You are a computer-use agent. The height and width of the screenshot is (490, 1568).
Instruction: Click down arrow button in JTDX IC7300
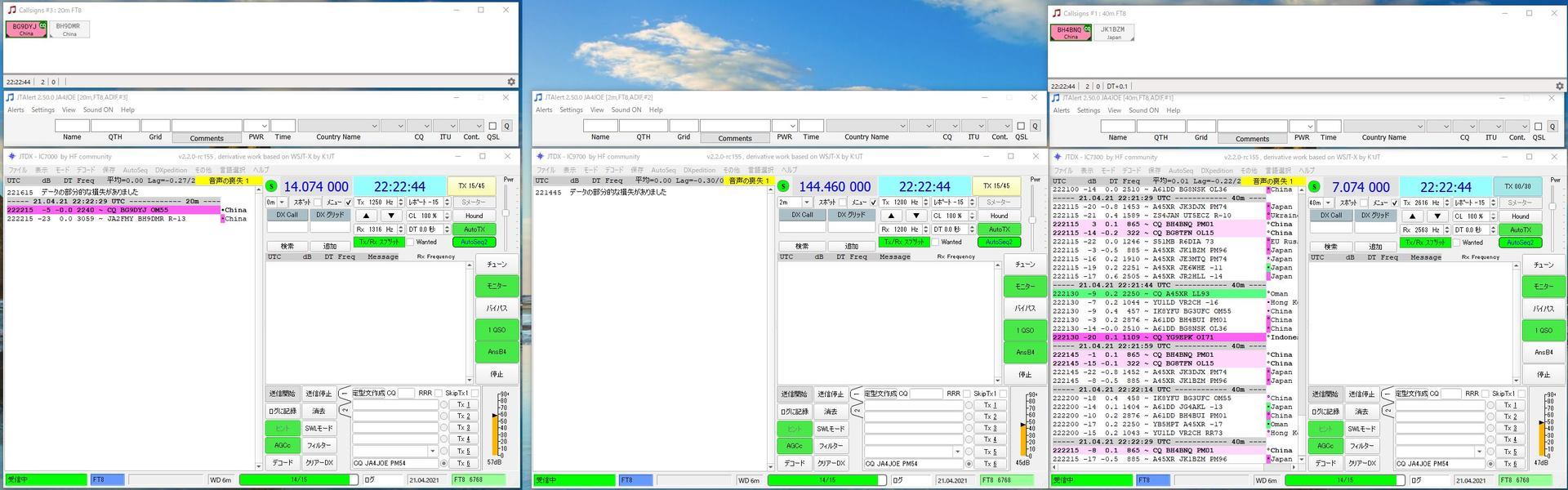(x=1437, y=216)
